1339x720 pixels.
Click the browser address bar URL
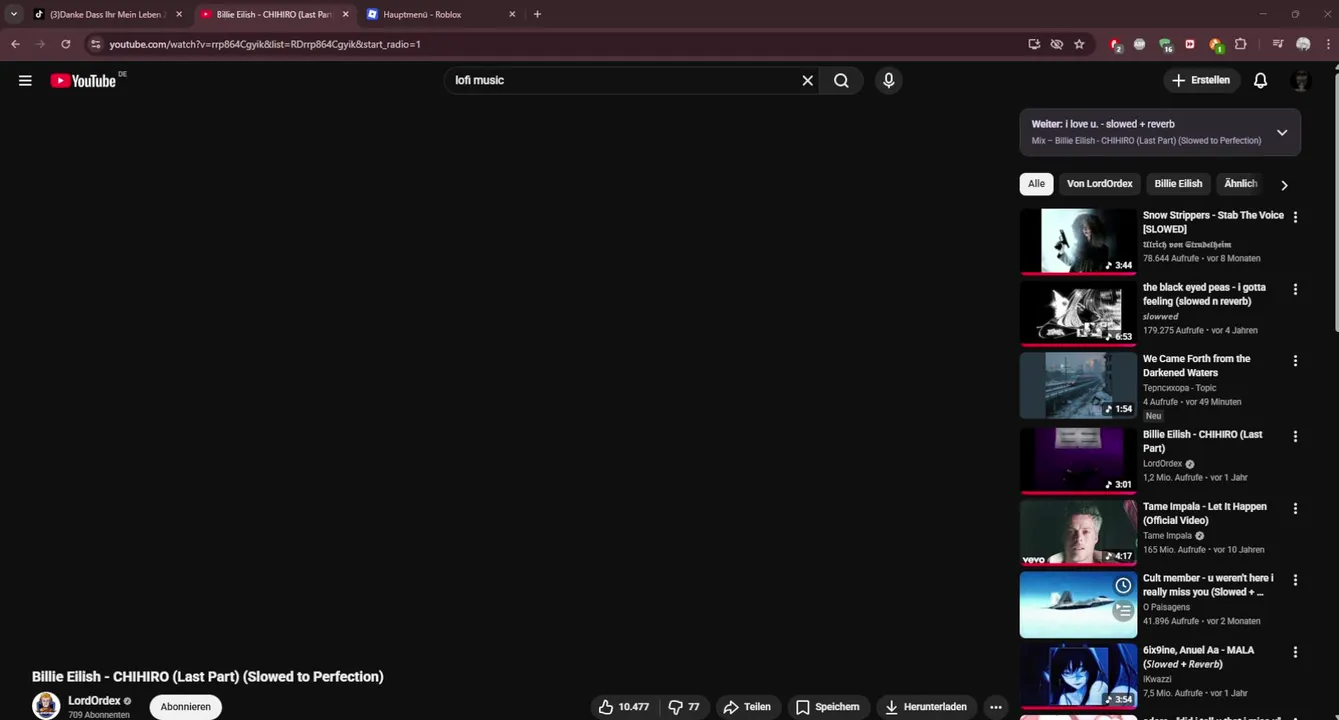tap(265, 44)
